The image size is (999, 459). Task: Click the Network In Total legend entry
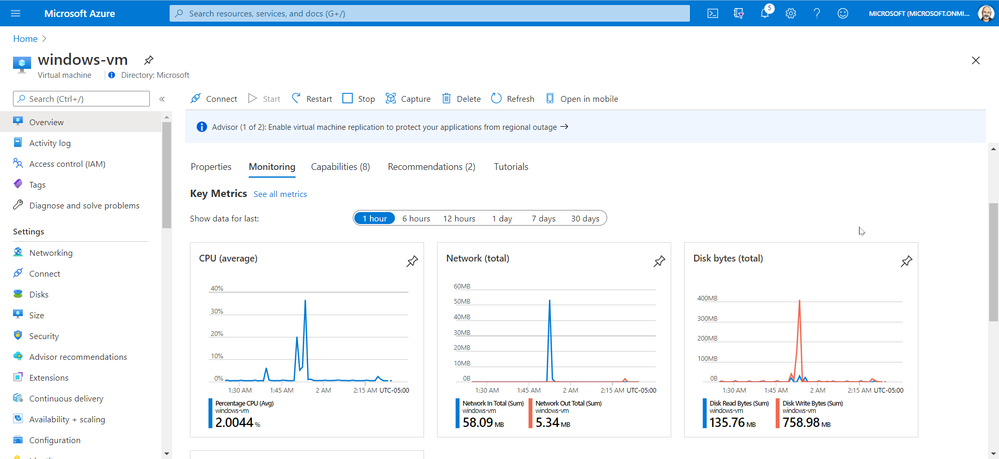click(491, 414)
